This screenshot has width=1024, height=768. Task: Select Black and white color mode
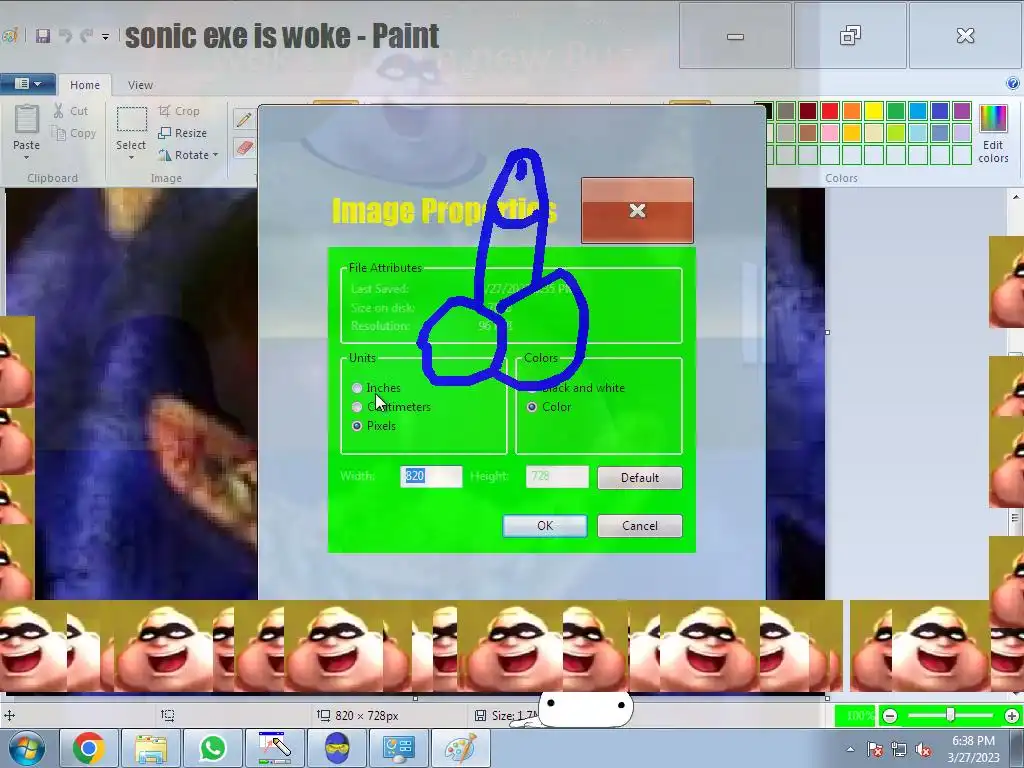[575, 388]
